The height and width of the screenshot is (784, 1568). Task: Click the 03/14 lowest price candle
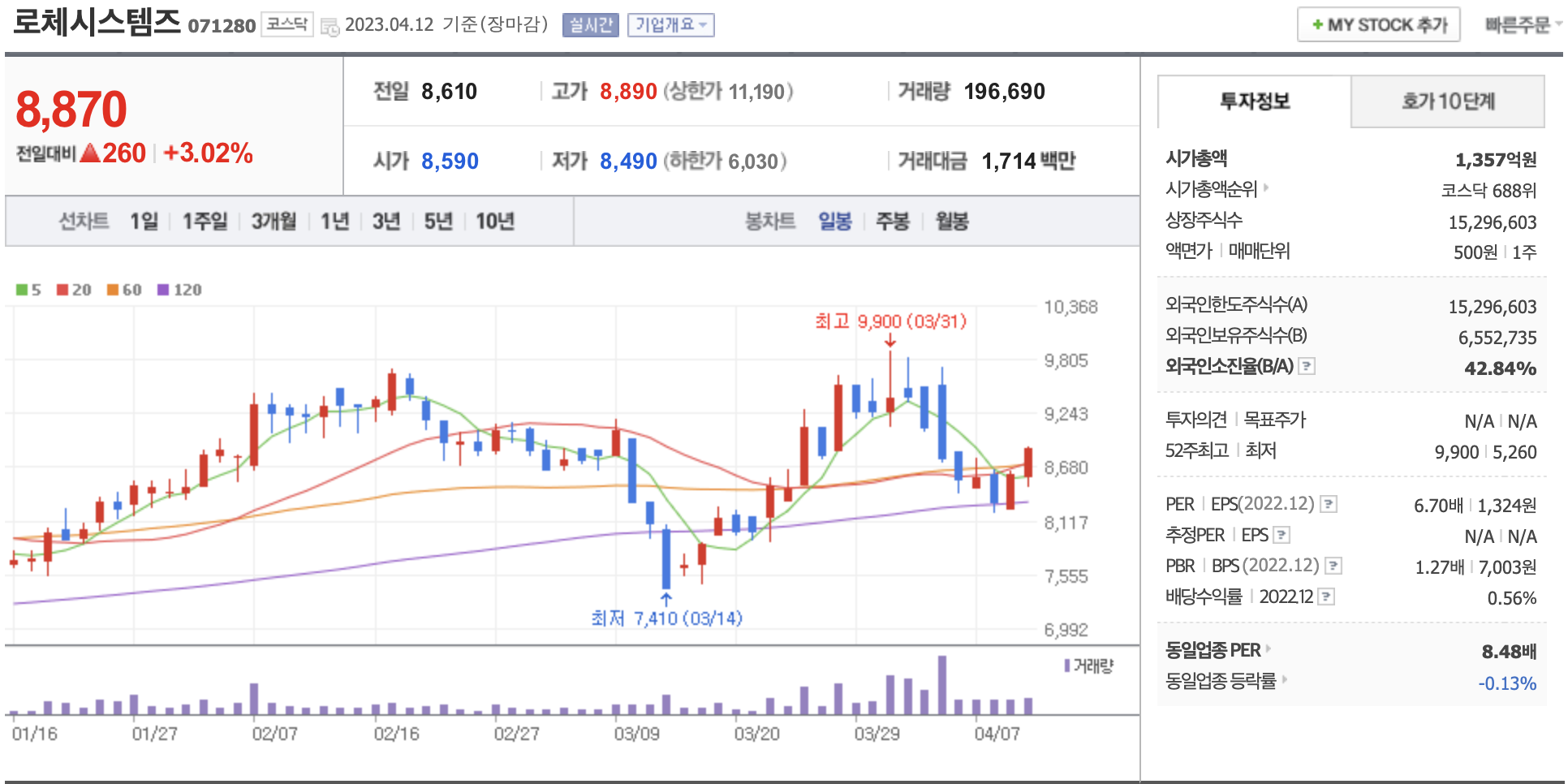(x=666, y=558)
